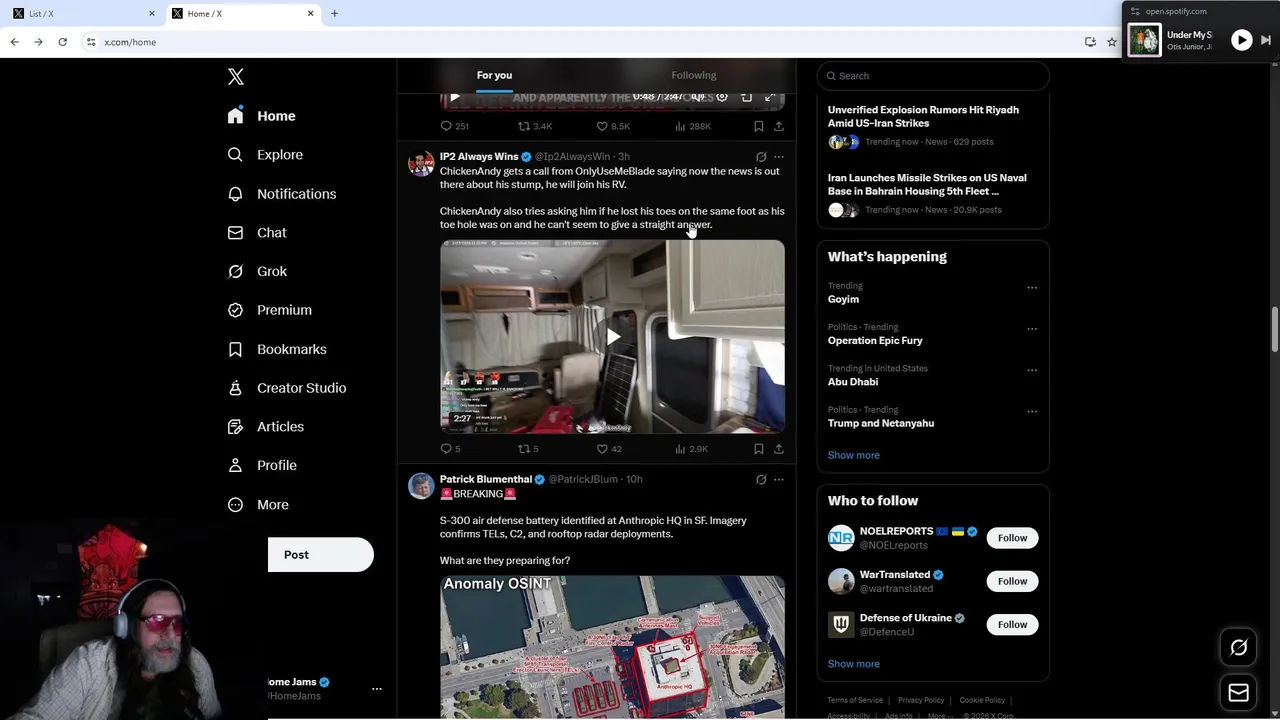Open Articles in the sidebar
1280x720 pixels.
(x=265, y=426)
